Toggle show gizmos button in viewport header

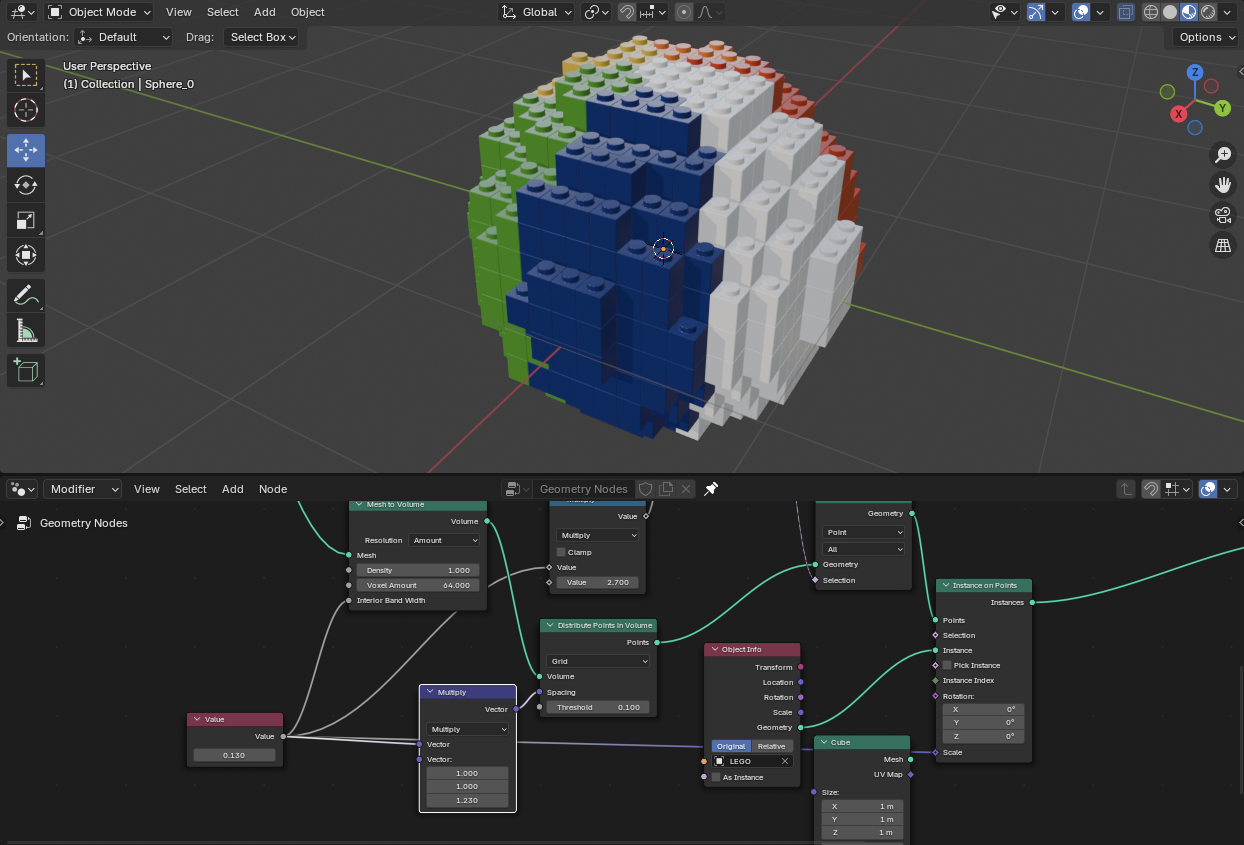point(1036,12)
